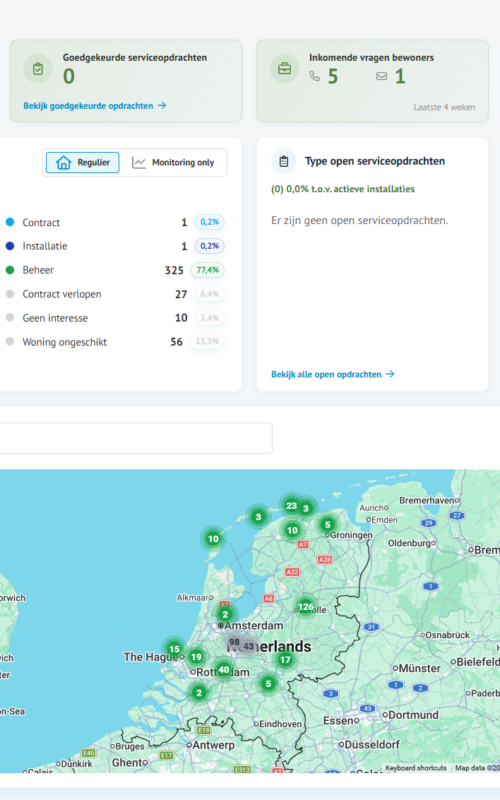Click grey map cluster marker 43
This screenshot has width=500, height=800.
tap(248, 646)
